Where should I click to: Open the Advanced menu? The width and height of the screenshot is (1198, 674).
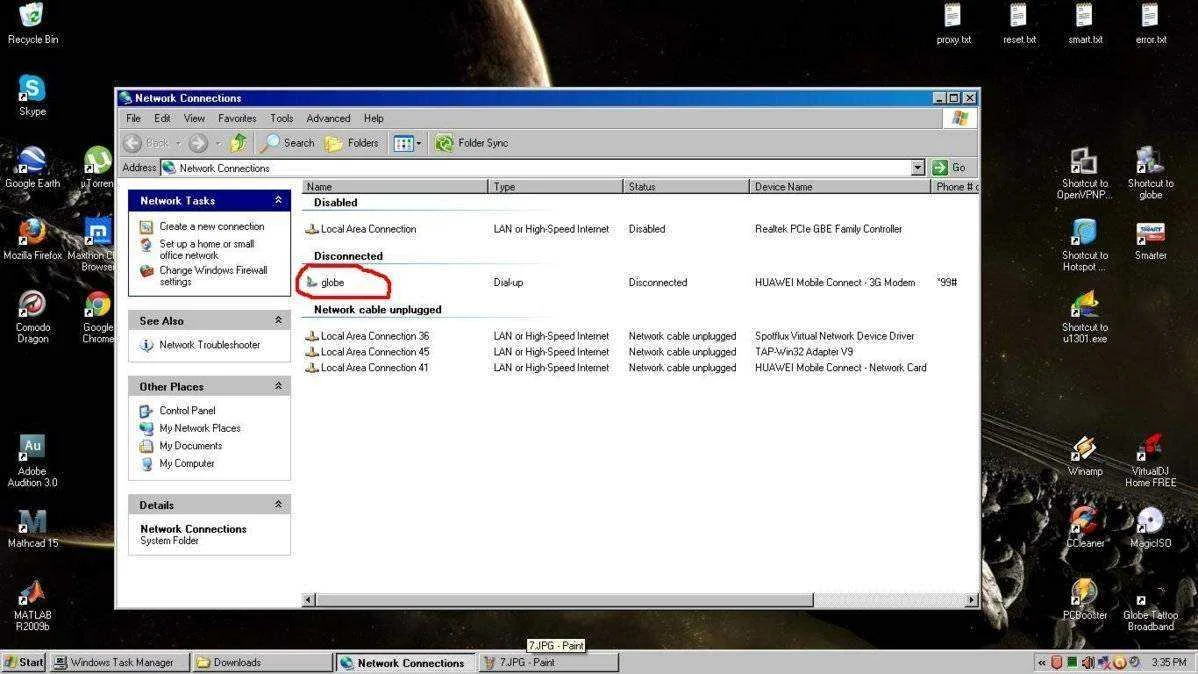[328, 118]
